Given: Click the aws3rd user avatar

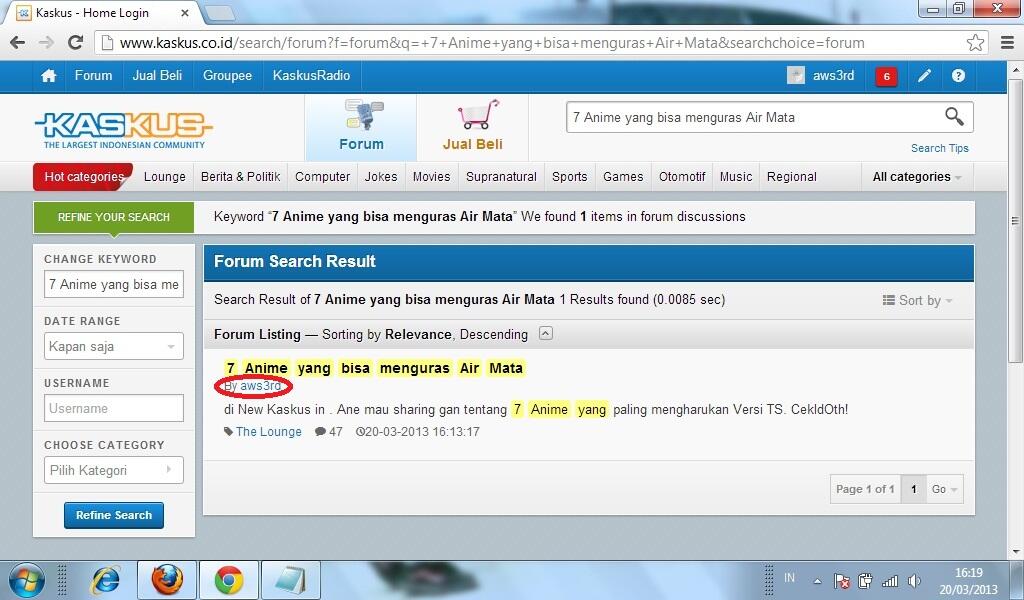Looking at the screenshot, I should 795,76.
